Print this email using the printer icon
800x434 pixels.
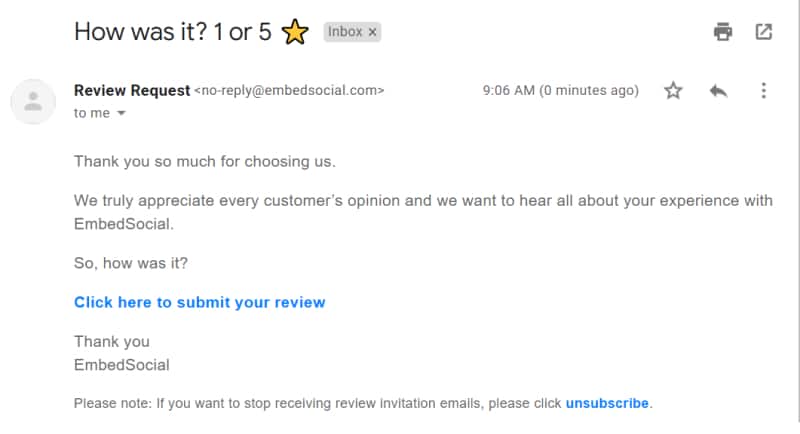point(722,32)
